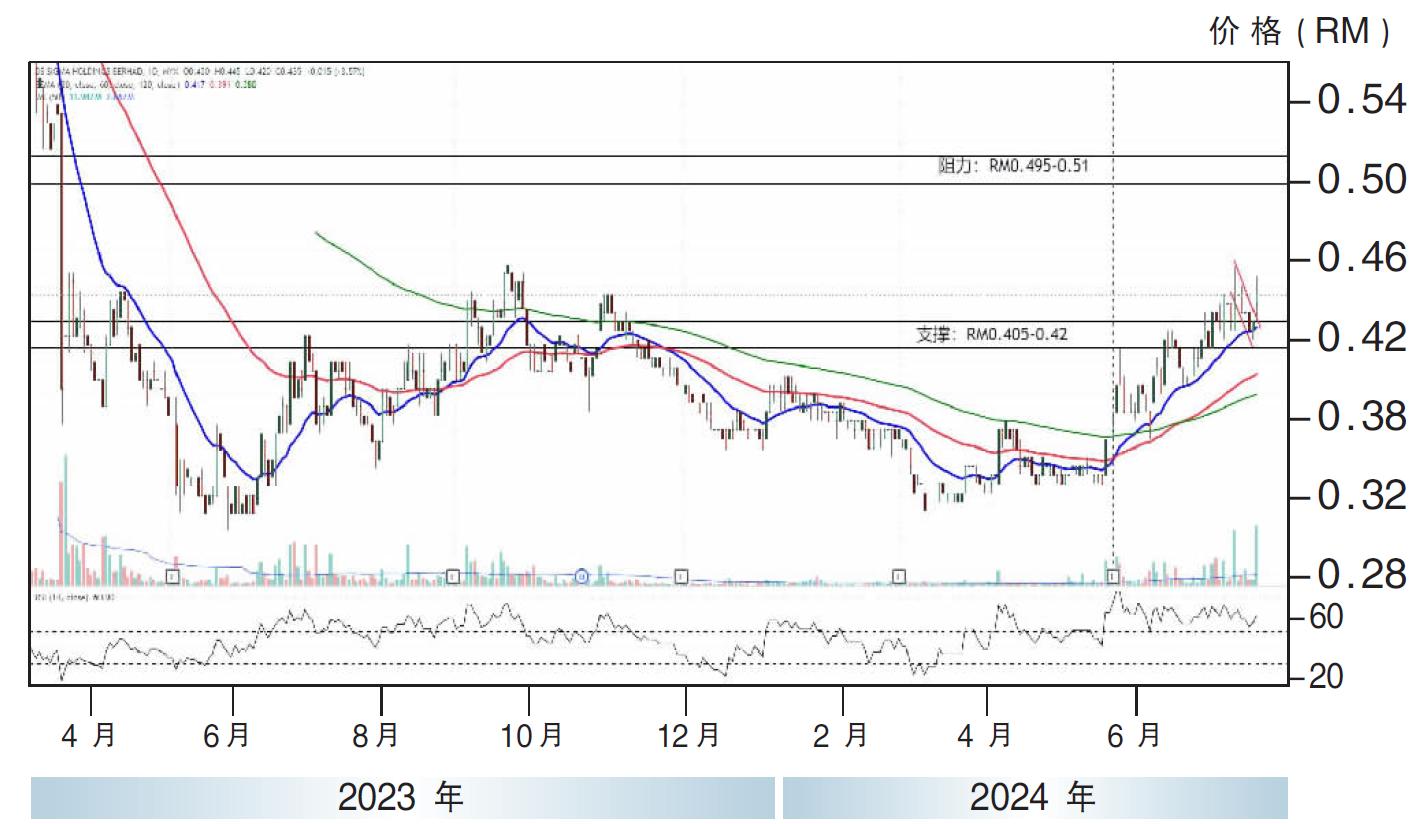Click the 0.28 price axis value
The image size is (1428, 824).
click(1362, 577)
